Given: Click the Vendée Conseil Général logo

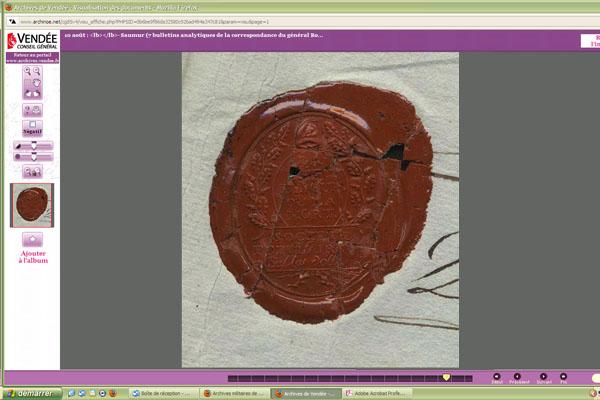Looking at the screenshot, I should click(33, 41).
